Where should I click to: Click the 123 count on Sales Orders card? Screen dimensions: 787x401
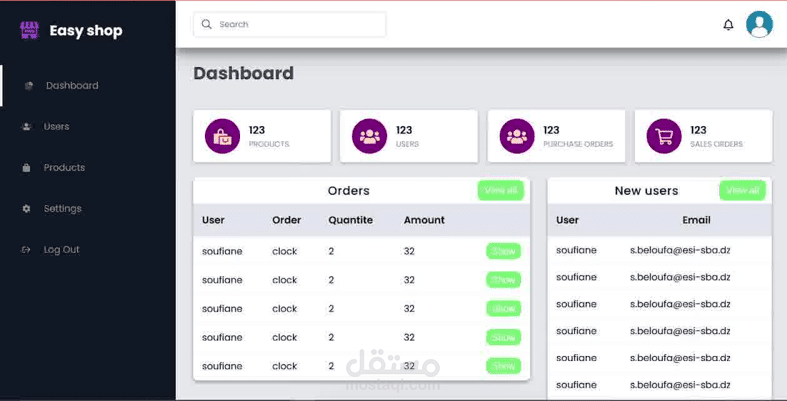click(698, 130)
